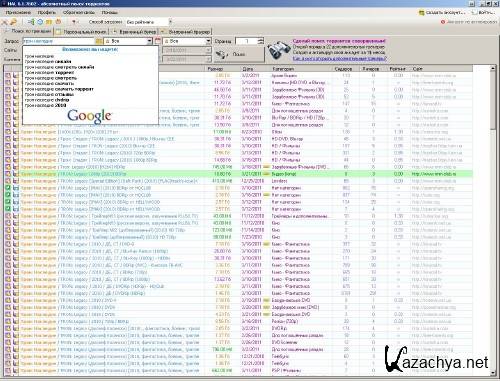The height and width of the screenshot is (381, 500).
Task: Choose the 'трон наследие dvdrip' suggestion
Action: tap(47, 100)
